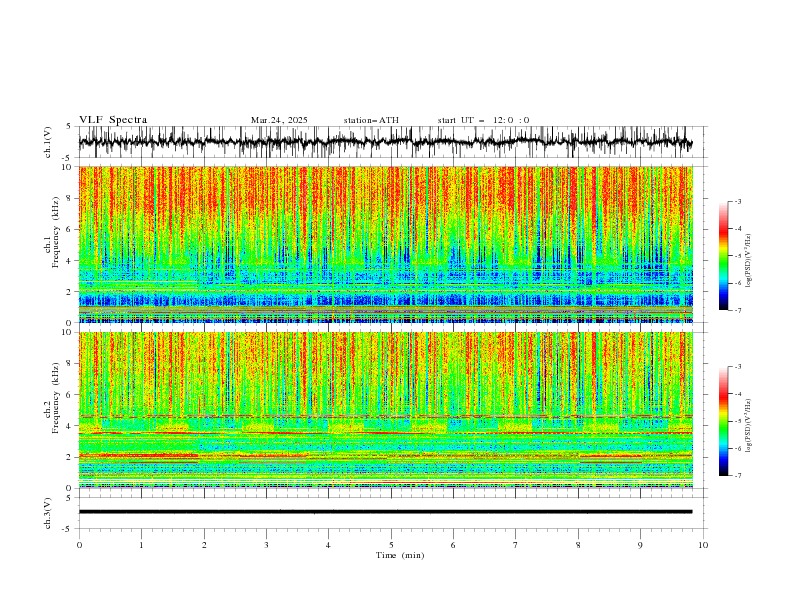Click the "-7" label on ch.2 color bar
Image resolution: width=792 pixels, height=612 pixels.
coord(737,476)
